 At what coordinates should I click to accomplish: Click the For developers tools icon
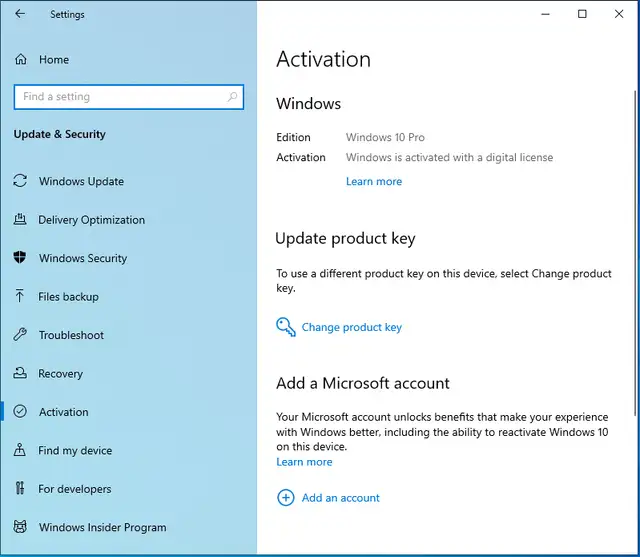tap(20, 488)
